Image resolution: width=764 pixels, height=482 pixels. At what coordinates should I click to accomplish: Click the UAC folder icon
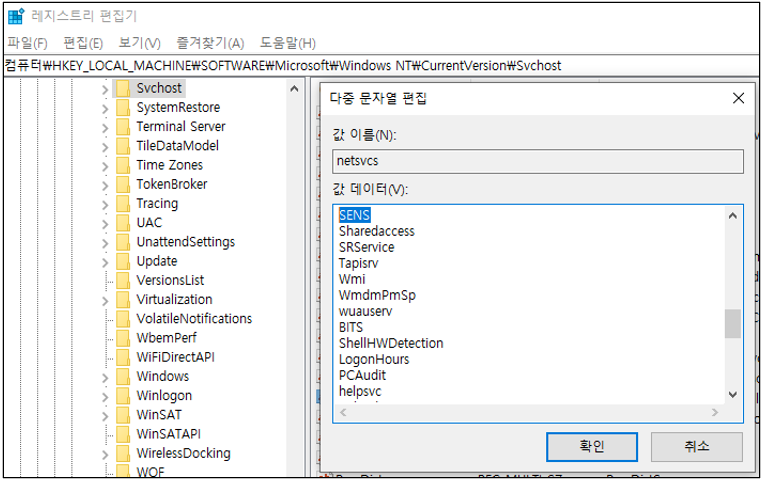point(122,223)
